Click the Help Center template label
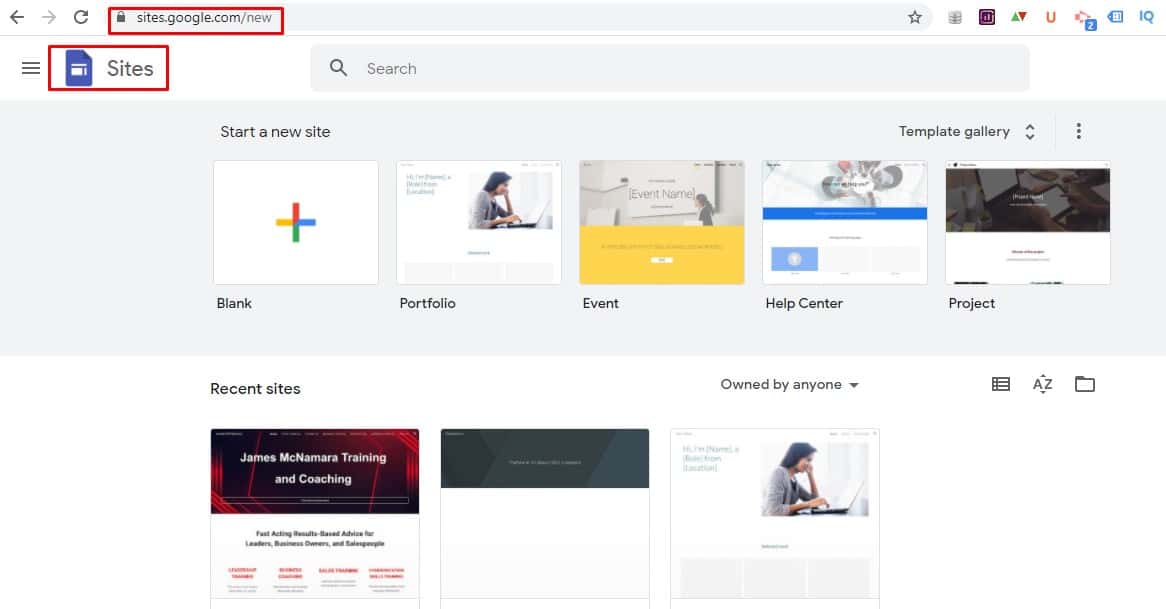 [804, 303]
